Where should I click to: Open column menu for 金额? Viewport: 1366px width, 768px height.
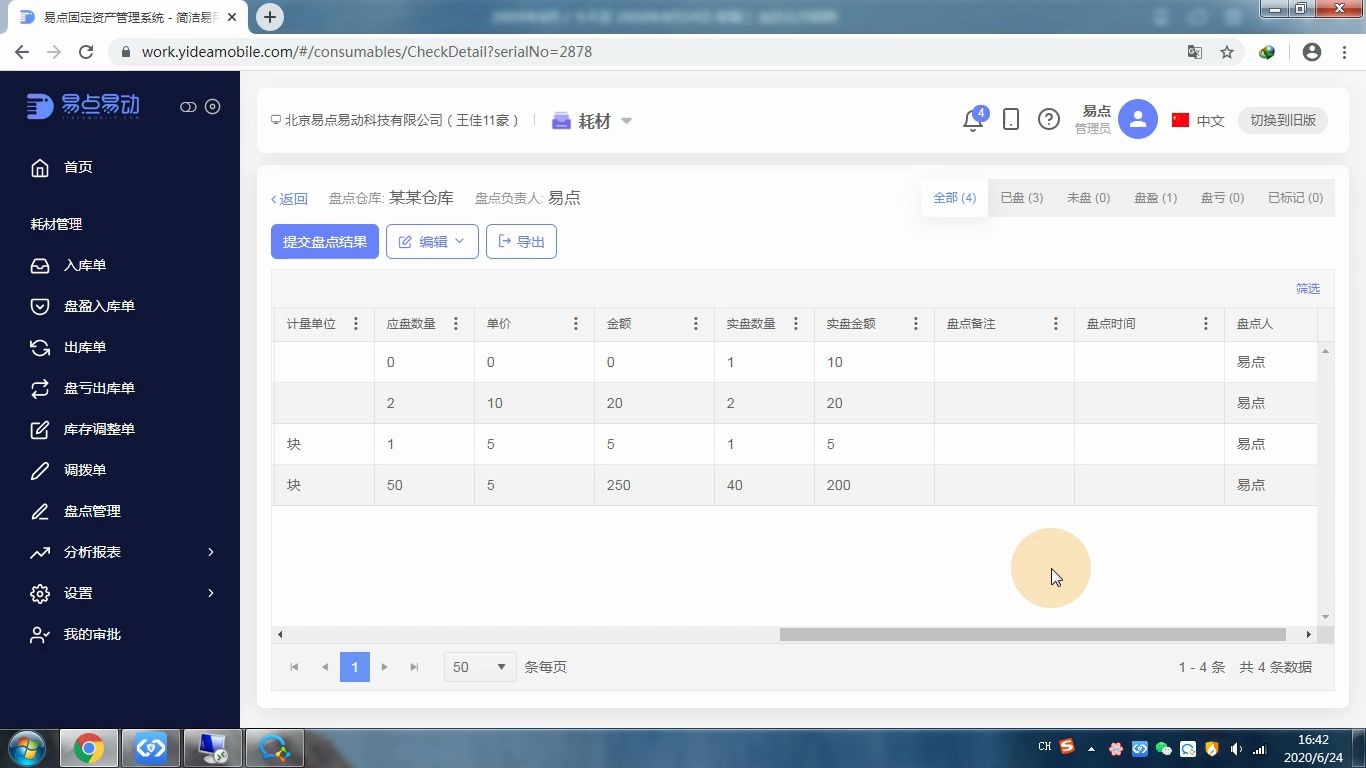click(696, 324)
